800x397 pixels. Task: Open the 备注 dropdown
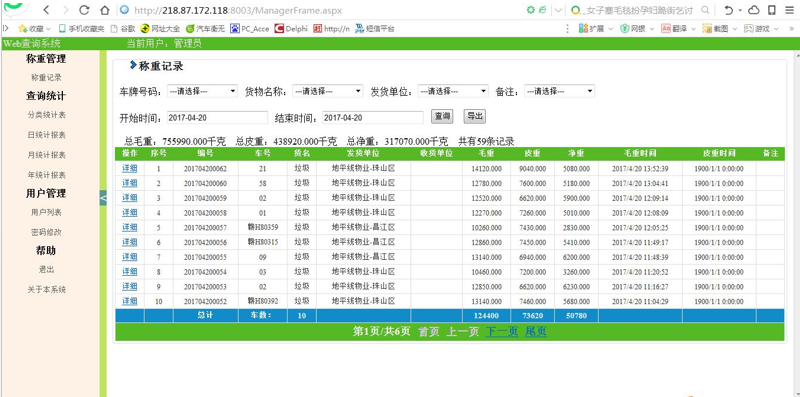[x=559, y=91]
